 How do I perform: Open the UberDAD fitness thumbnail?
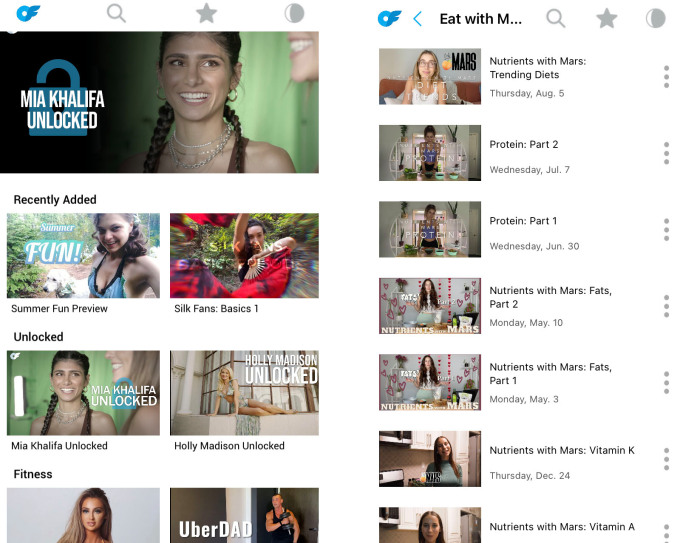[x=244, y=516]
